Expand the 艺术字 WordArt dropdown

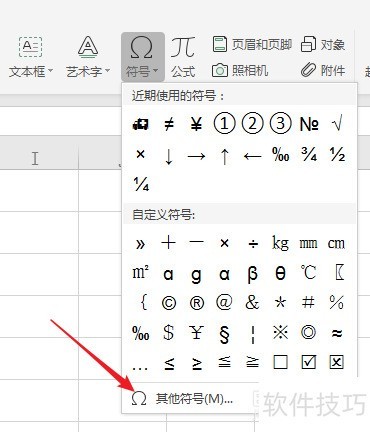tap(88, 57)
